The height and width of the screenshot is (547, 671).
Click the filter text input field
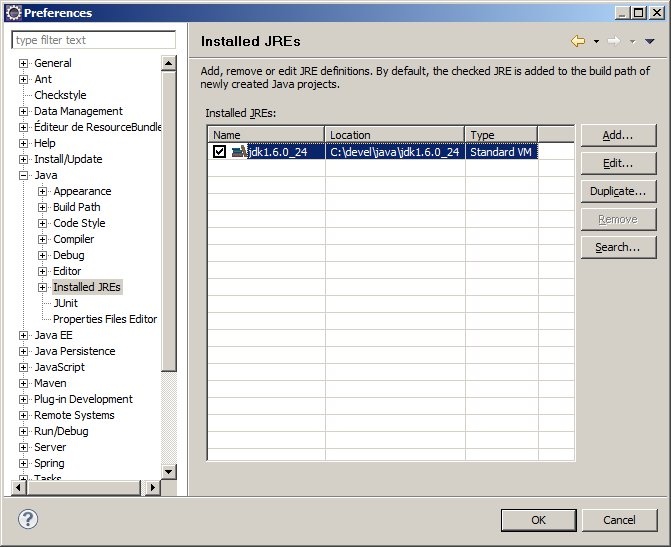93,40
